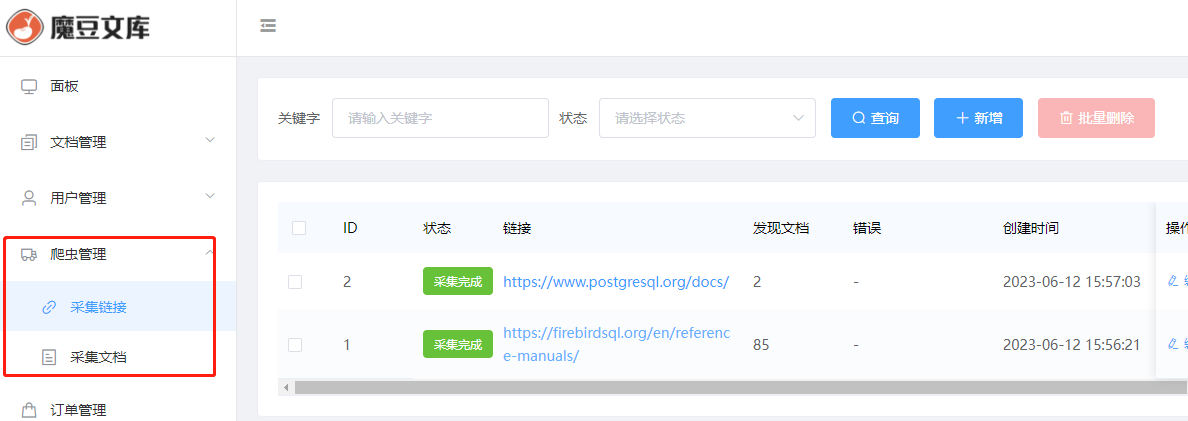1188x421 pixels.
Task: Click the 文档管理 documents icon
Action: pyautogui.click(x=29, y=142)
